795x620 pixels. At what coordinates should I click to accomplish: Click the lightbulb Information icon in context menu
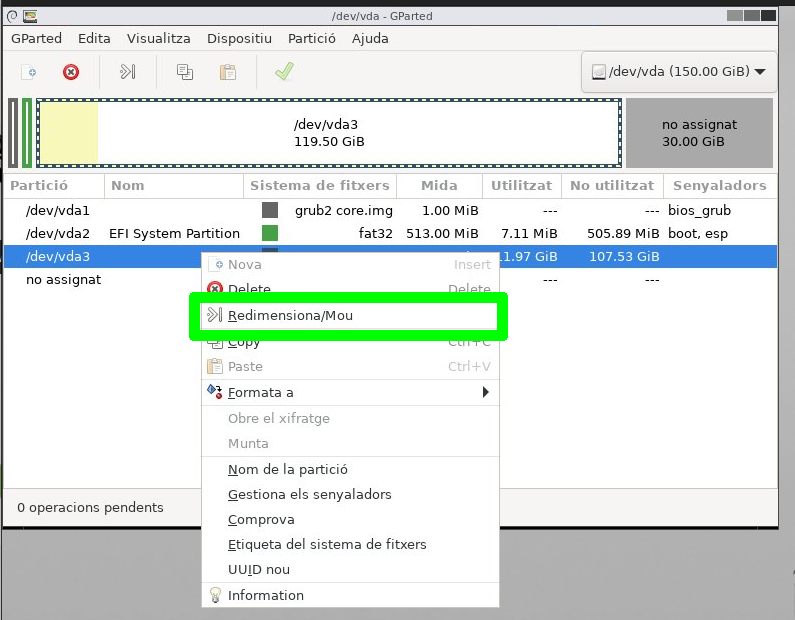pyautogui.click(x=214, y=595)
